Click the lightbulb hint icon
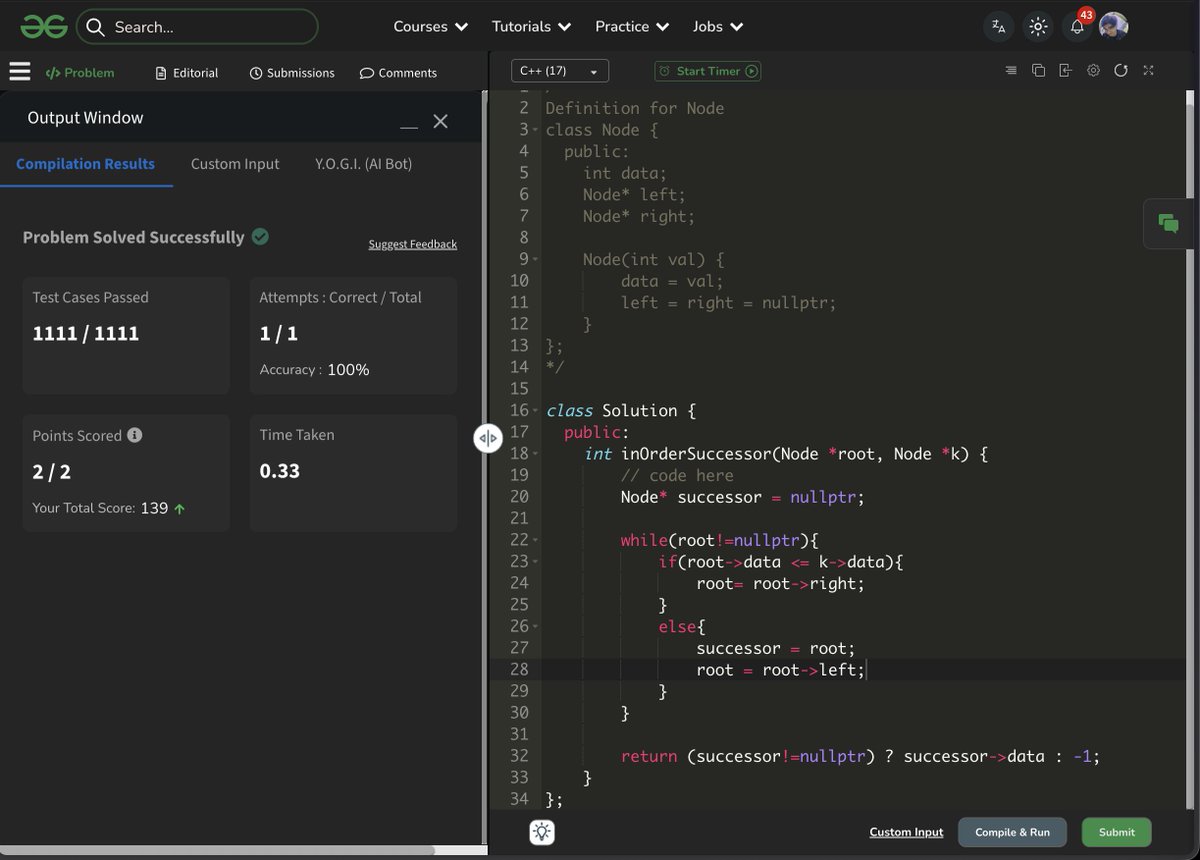Image resolution: width=1200 pixels, height=860 pixels. click(541, 832)
